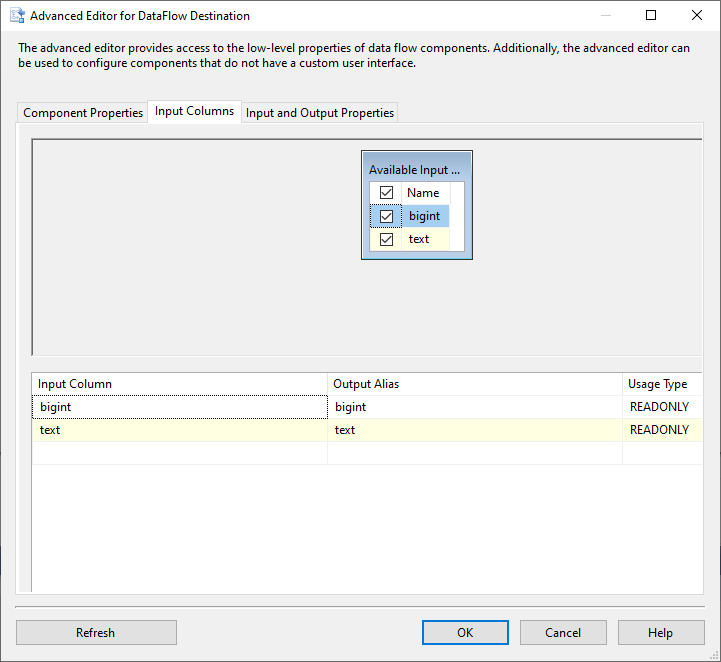Viewport: 721px width, 662px height.
Task: Select the text Input Column cell
Action: coord(180,430)
